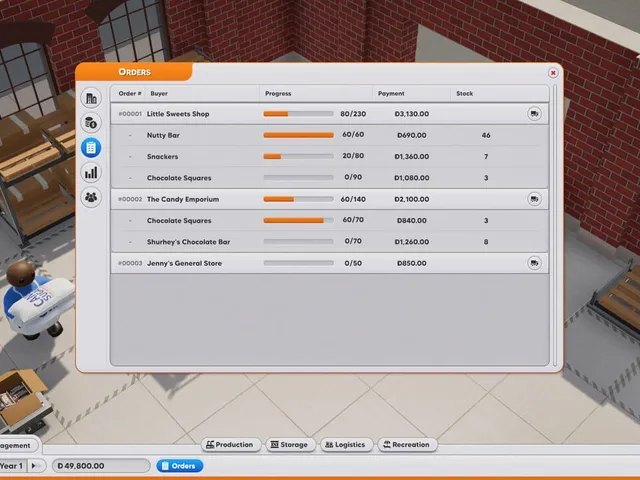The height and width of the screenshot is (480, 640).
Task: Click the Progress column header
Action: click(278, 93)
